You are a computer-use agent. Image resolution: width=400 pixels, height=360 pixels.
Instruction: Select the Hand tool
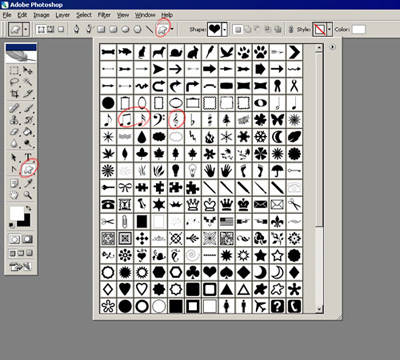14,195
